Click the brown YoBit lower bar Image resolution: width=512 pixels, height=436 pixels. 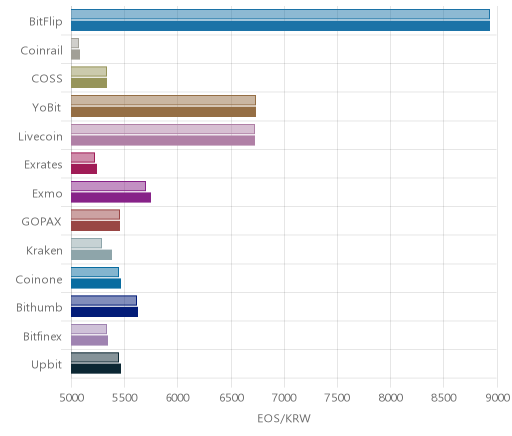pyautogui.click(x=163, y=112)
